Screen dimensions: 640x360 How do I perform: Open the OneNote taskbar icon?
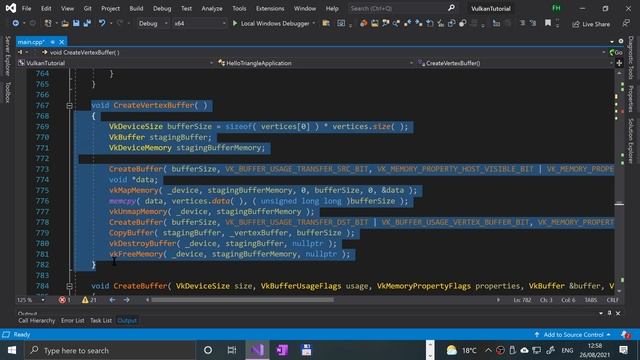point(282,350)
